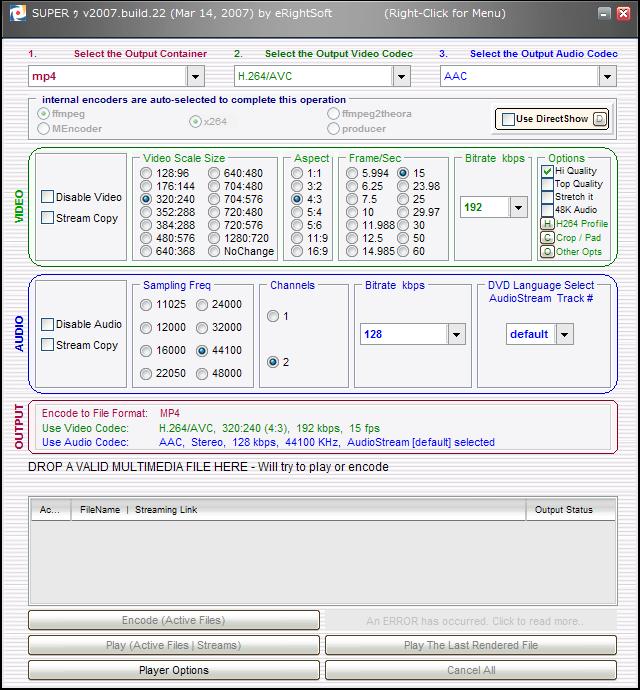Check Disable Video option
Image resolution: width=640 pixels, height=690 pixels.
point(47,197)
